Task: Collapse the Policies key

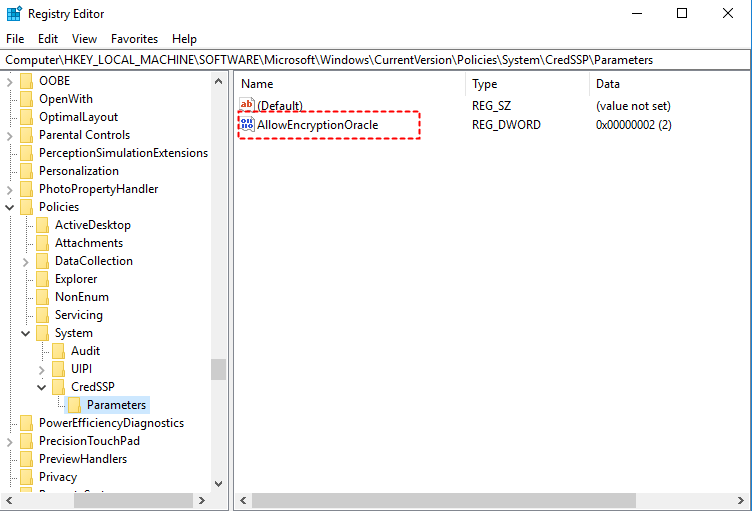Action: pyautogui.click(x=10, y=207)
